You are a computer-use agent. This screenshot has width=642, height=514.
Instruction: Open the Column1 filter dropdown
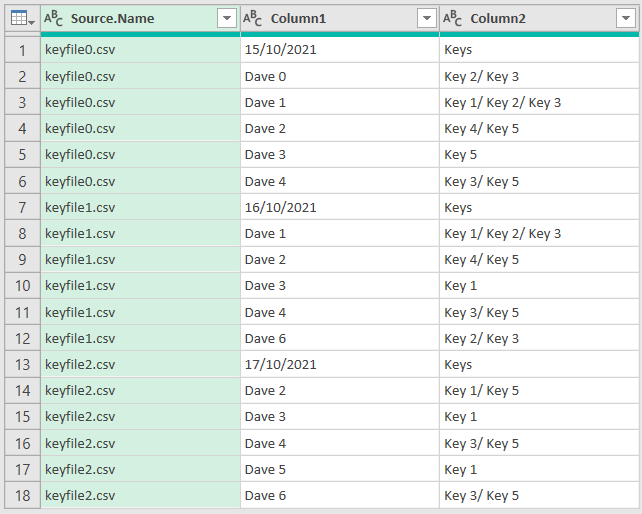click(427, 18)
